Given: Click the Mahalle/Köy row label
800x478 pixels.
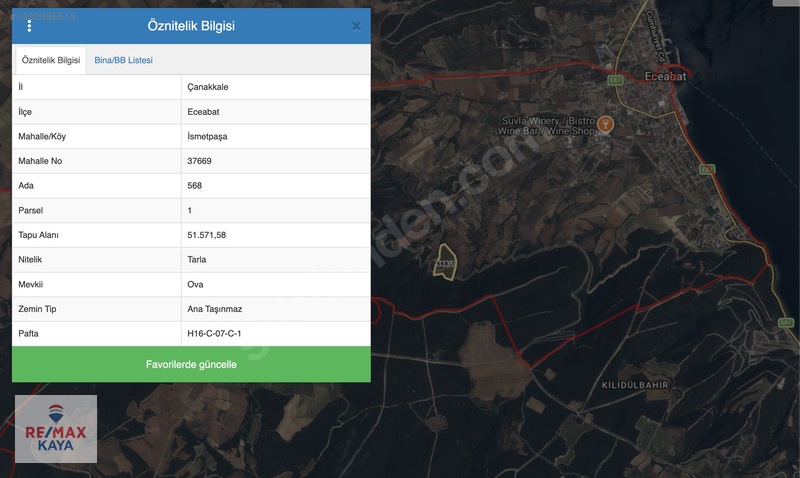Looking at the screenshot, I should [42, 136].
